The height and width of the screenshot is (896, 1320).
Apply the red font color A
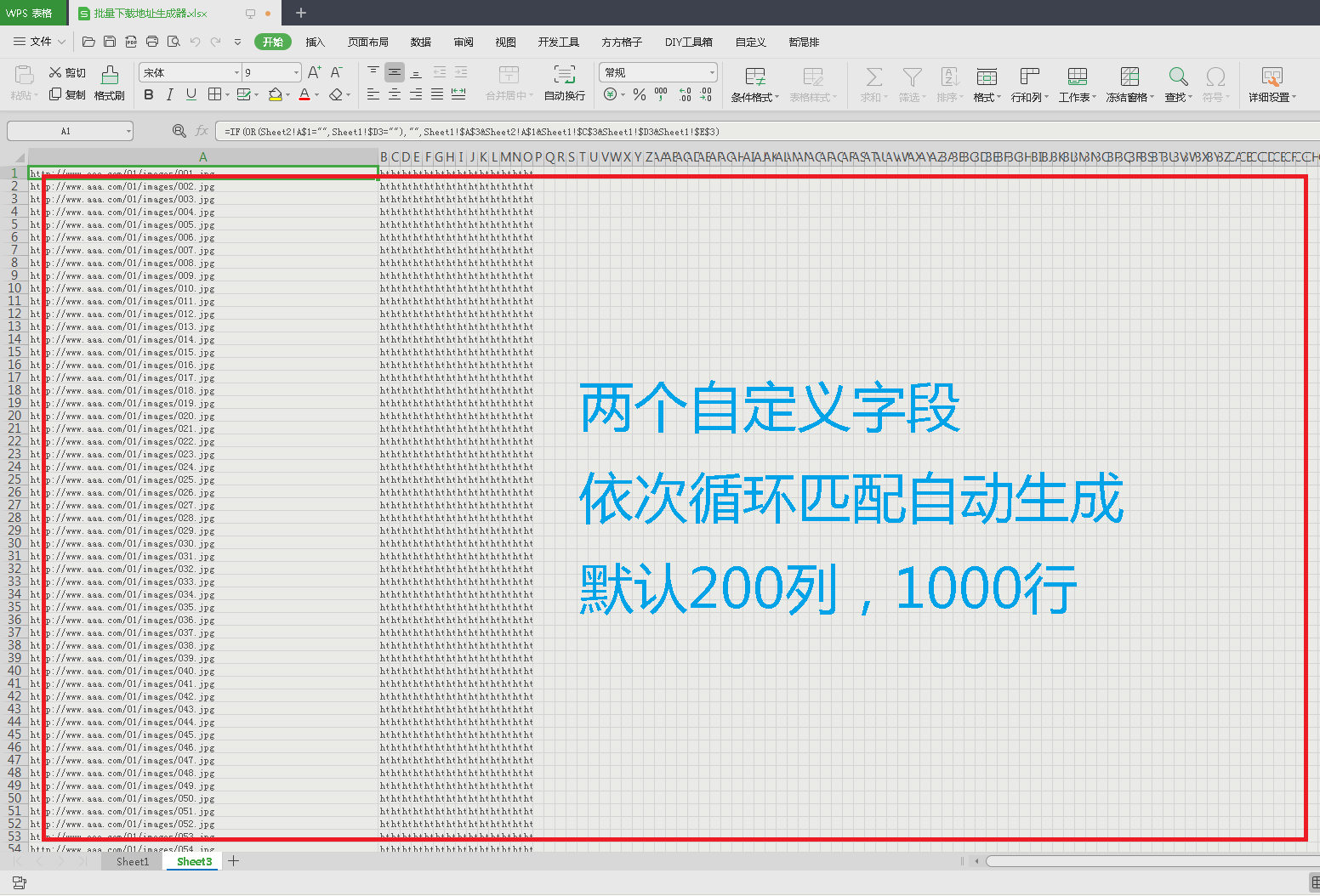coord(304,94)
